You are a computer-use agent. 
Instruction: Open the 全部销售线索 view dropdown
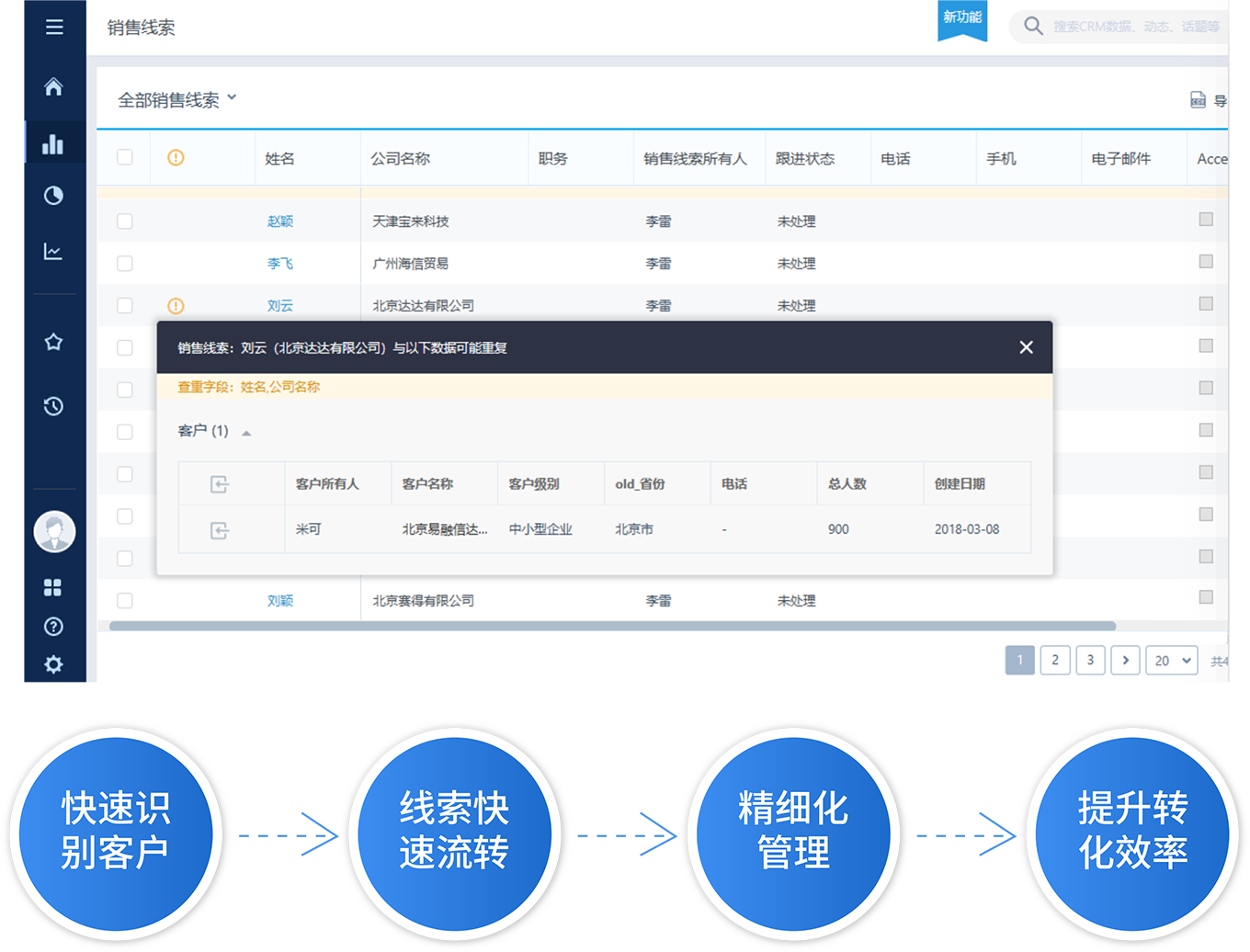(x=177, y=99)
